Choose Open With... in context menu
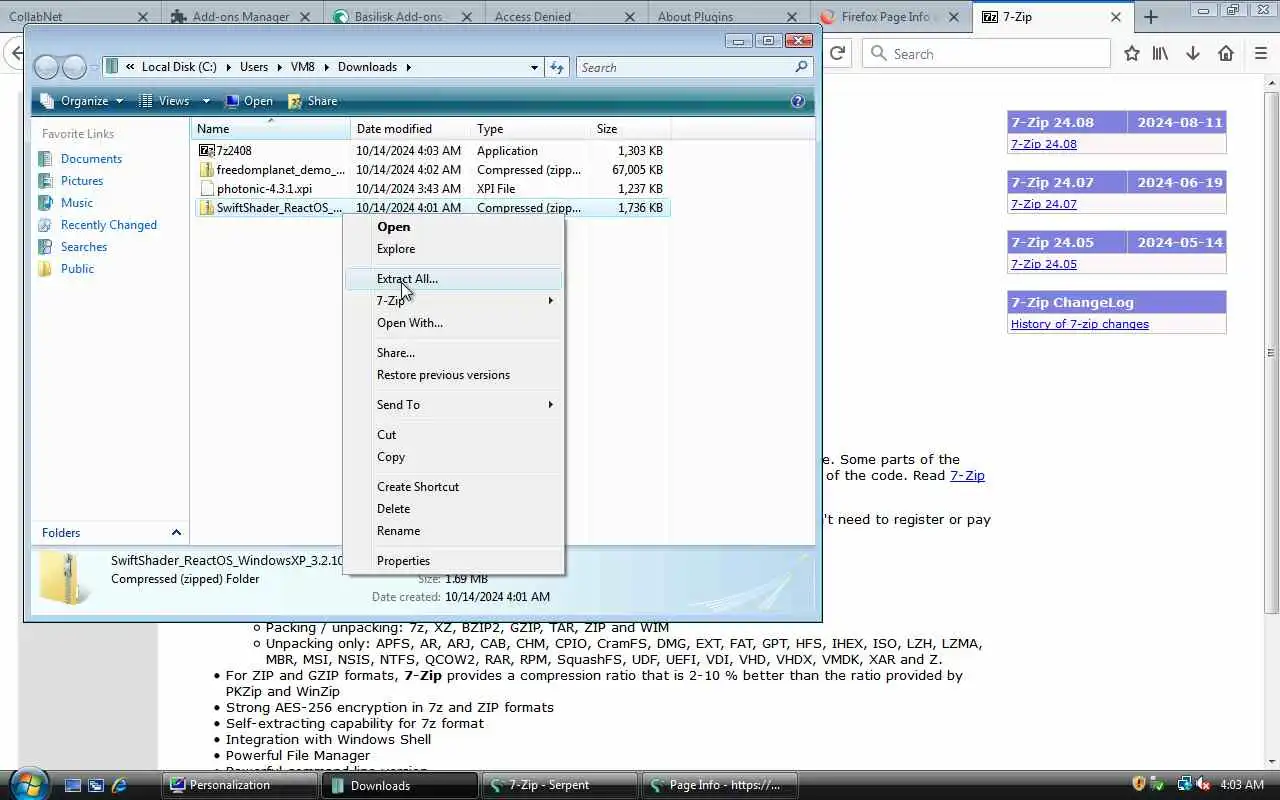 click(454, 323)
